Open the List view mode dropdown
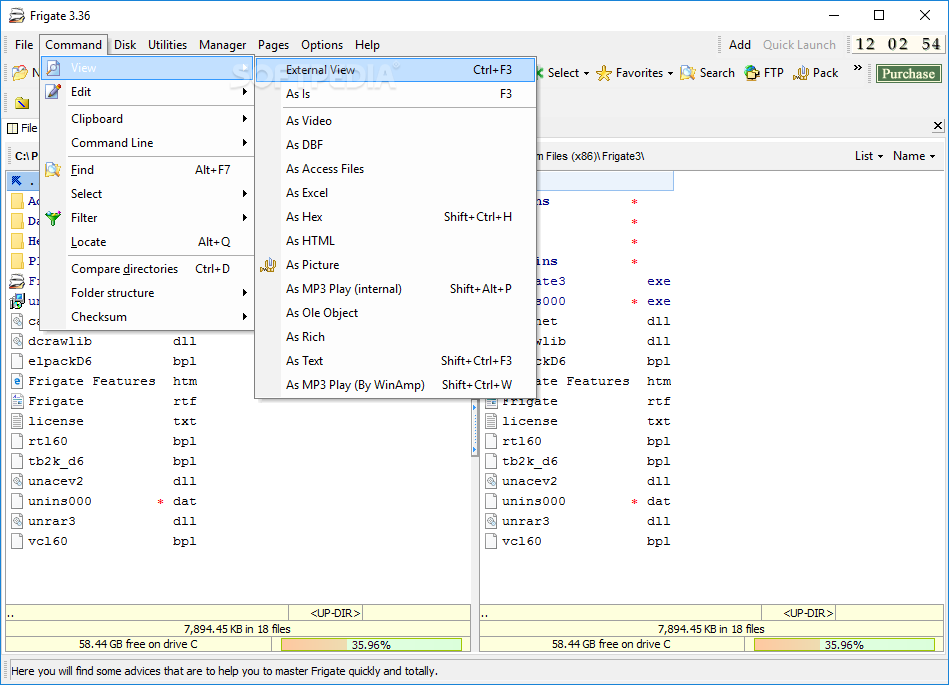 coord(869,156)
